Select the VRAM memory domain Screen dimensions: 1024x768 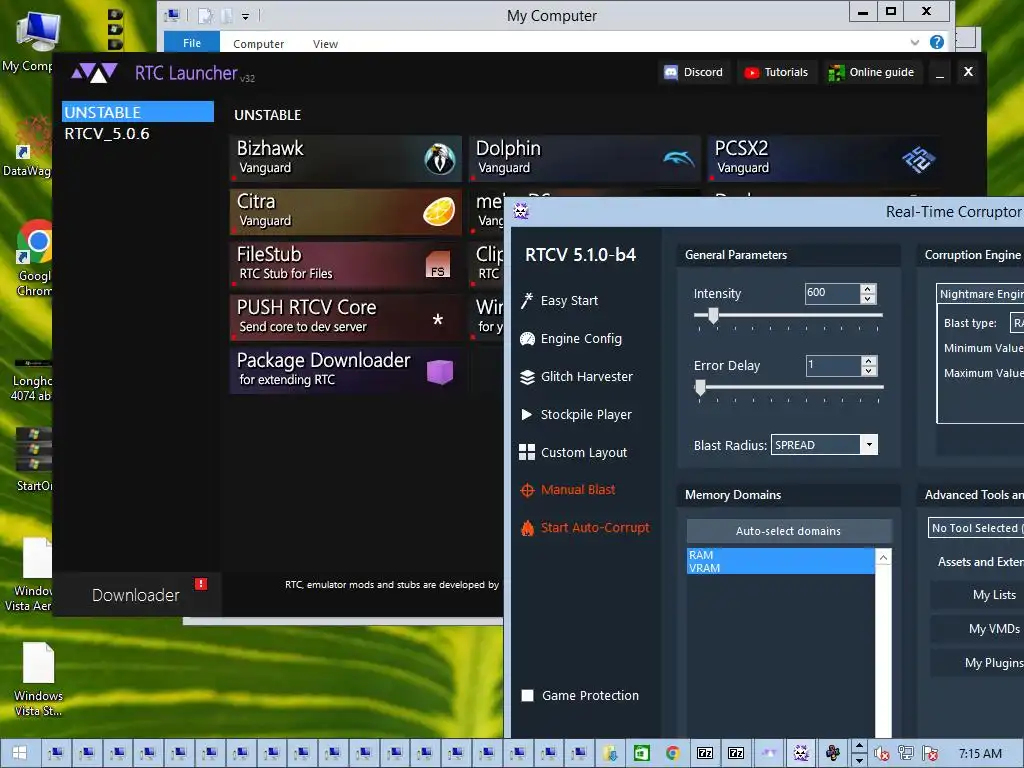click(x=780, y=568)
